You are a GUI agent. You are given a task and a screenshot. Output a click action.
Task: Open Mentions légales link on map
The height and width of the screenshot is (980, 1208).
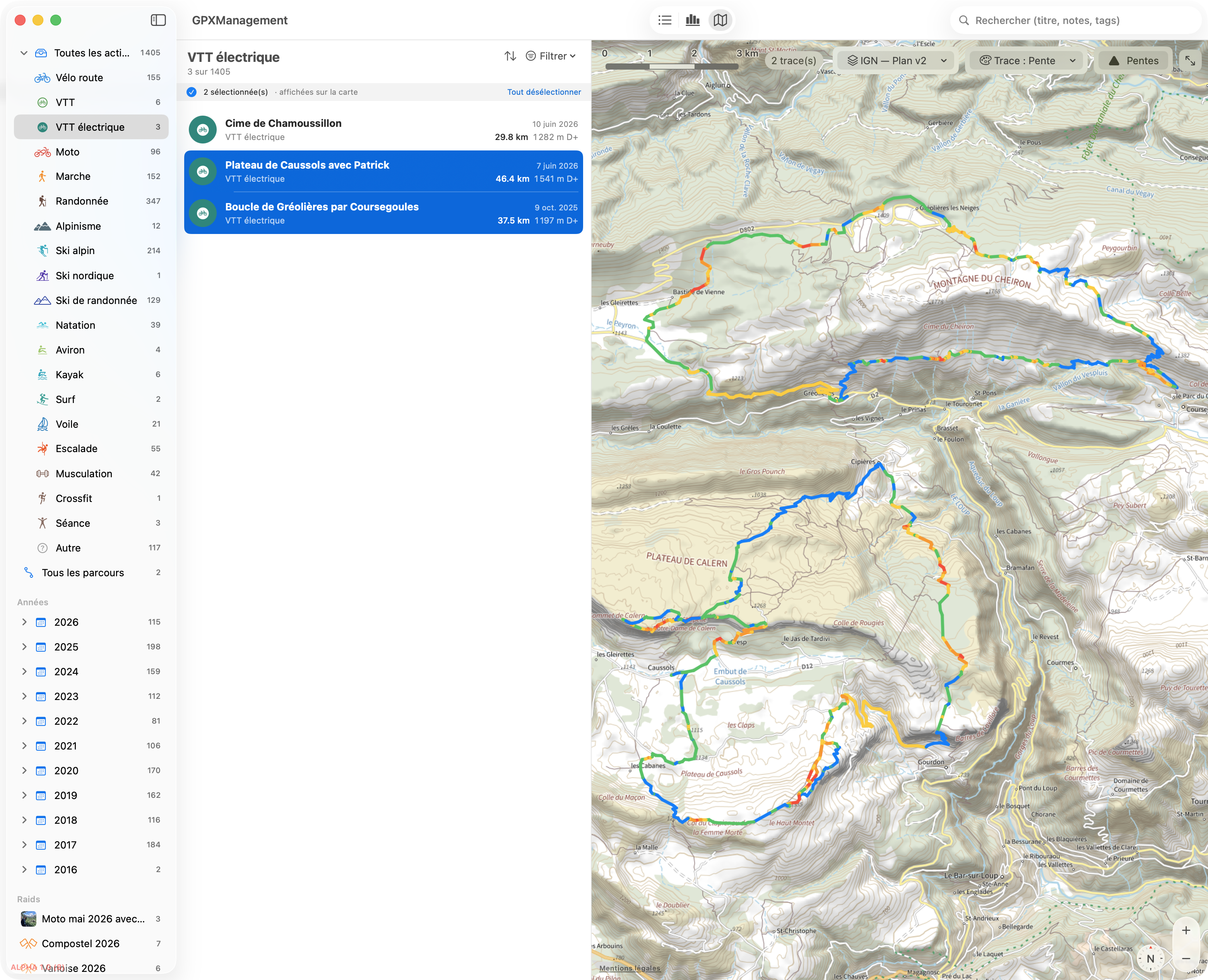pos(629,968)
